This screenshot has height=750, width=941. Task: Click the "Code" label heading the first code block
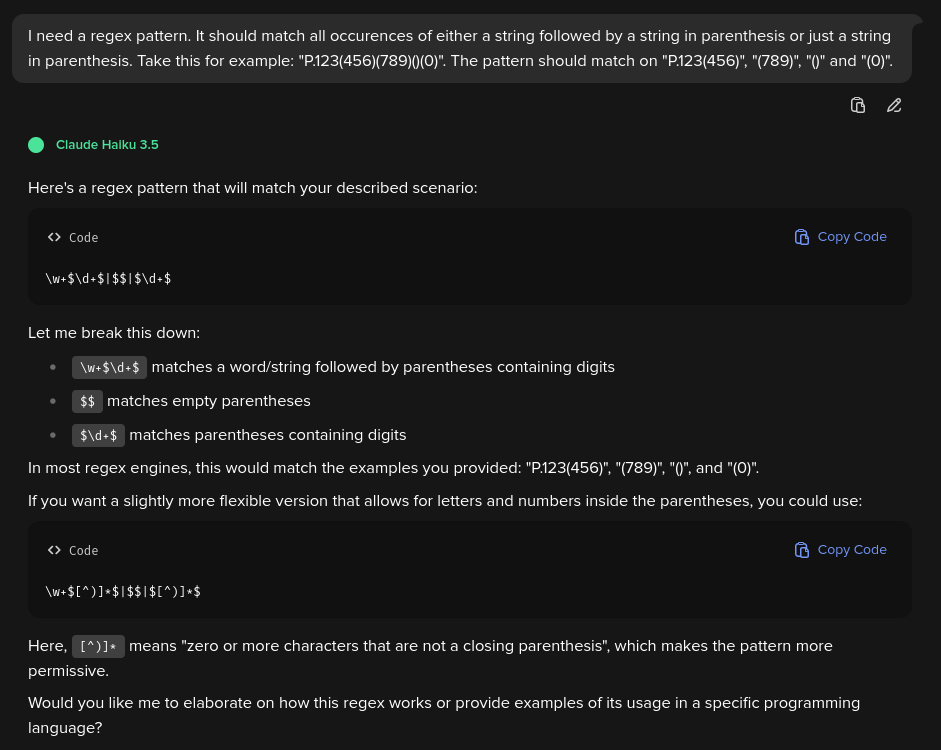pyautogui.click(x=83, y=238)
